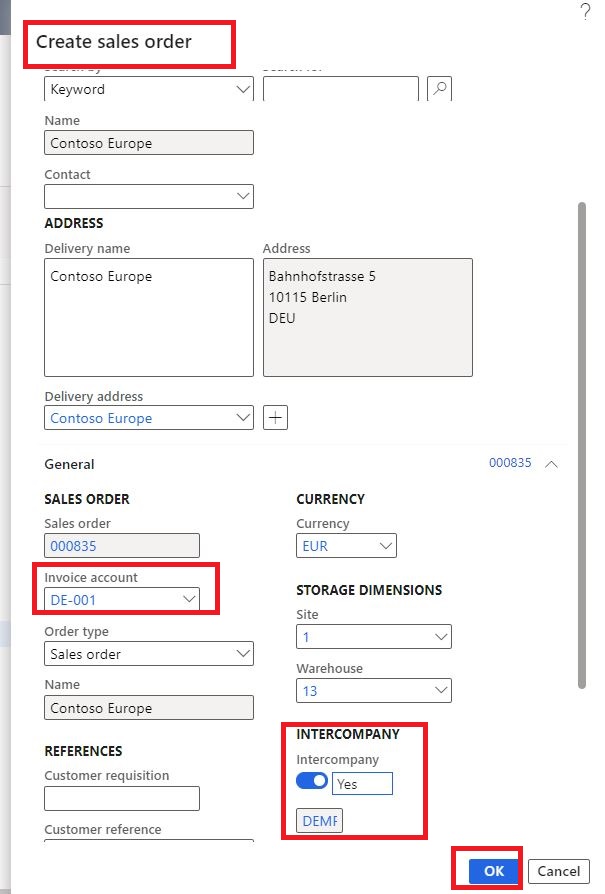Image resolution: width=605 pixels, height=894 pixels.
Task: Click the plus icon beside Delivery address
Action: tap(275, 418)
